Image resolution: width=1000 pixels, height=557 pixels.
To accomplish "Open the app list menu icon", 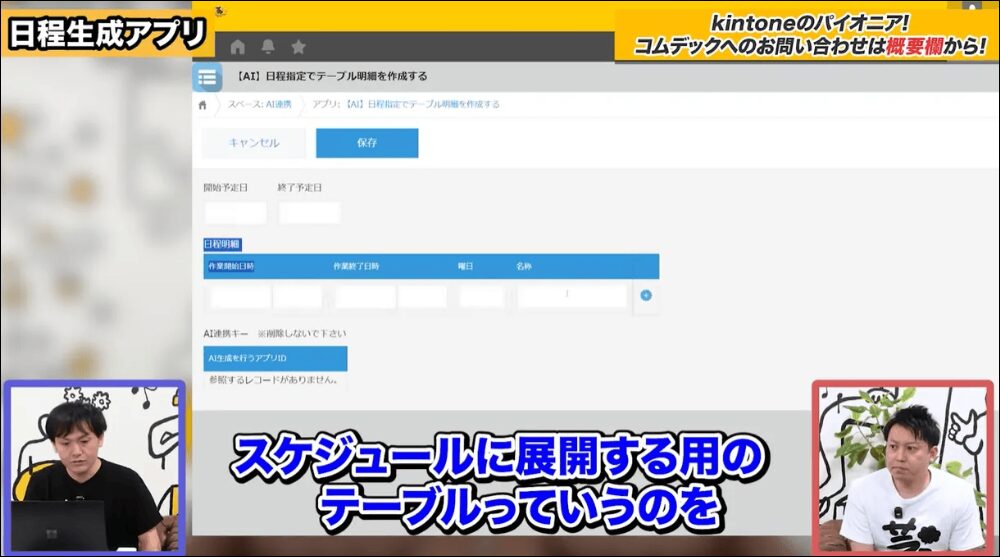I will [x=207, y=78].
